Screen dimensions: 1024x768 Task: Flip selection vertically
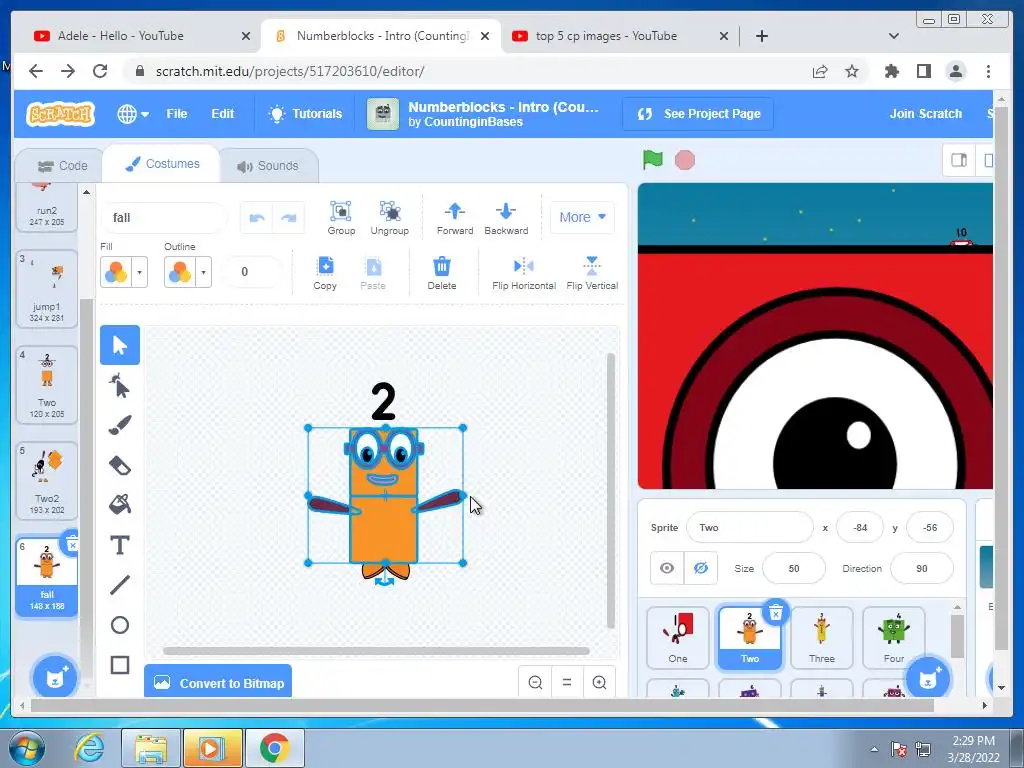coord(592,272)
